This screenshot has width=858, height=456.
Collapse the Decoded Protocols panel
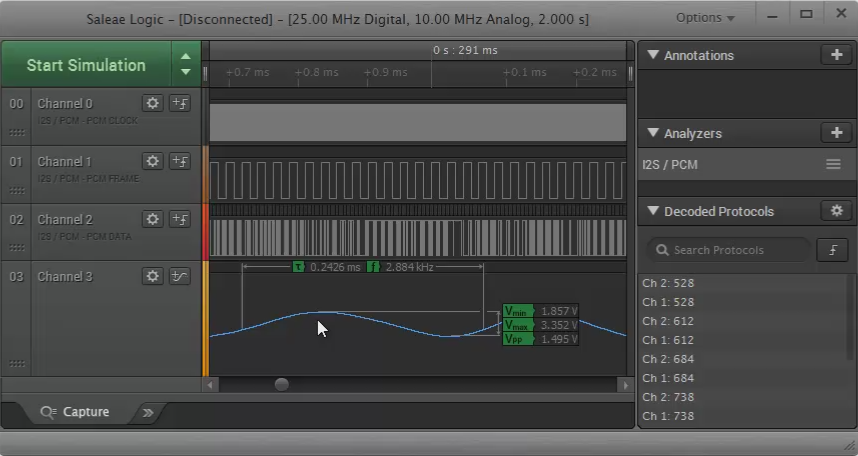(653, 212)
